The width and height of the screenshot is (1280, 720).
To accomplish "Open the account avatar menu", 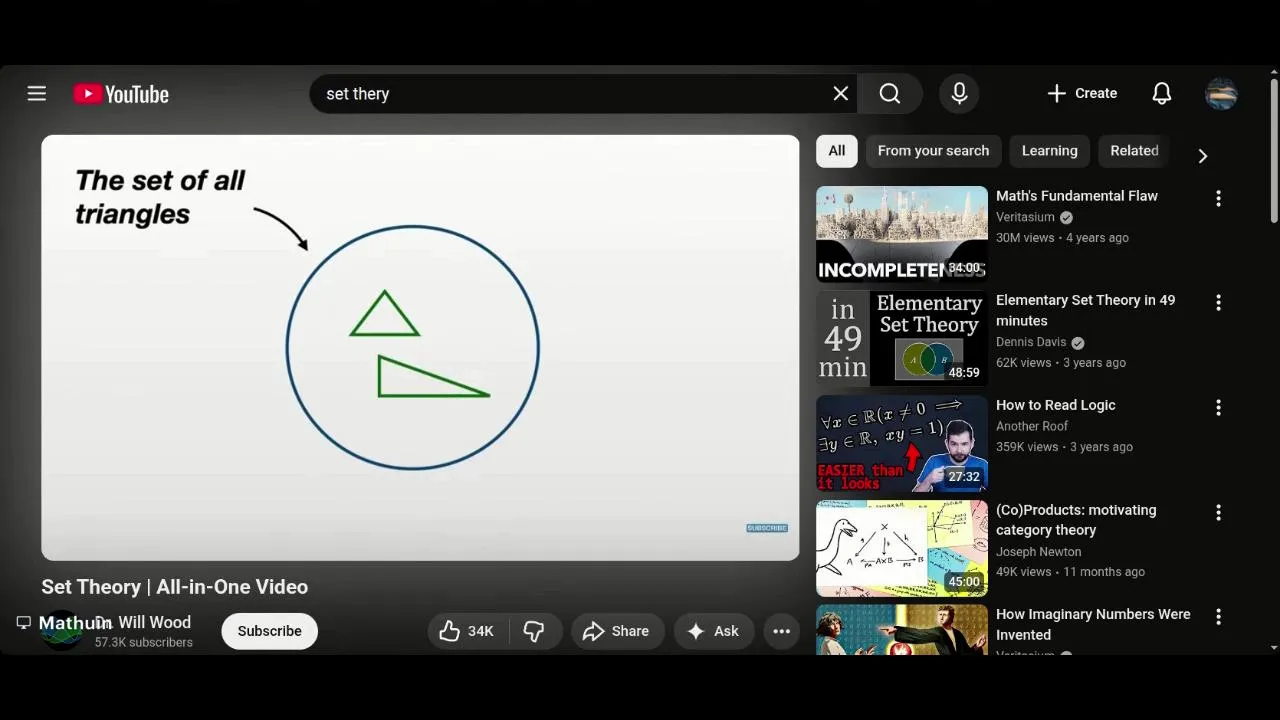I will click(x=1221, y=93).
